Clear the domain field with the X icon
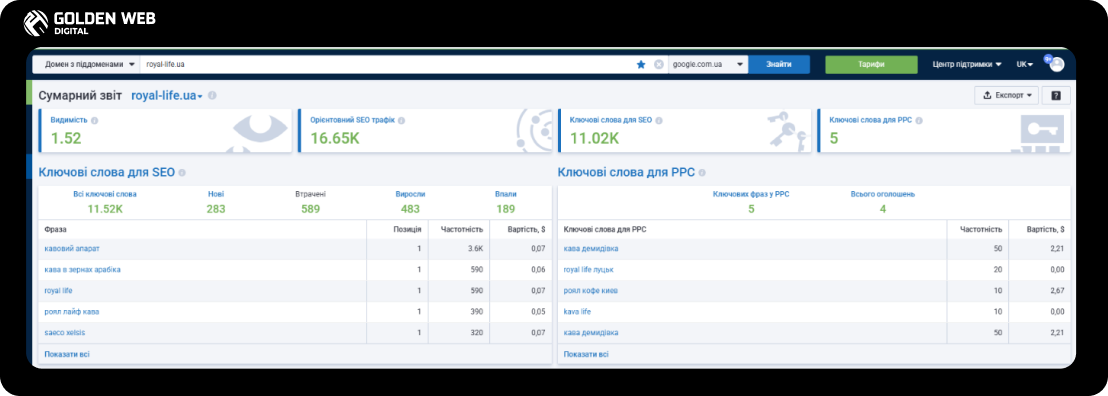 coord(659,64)
